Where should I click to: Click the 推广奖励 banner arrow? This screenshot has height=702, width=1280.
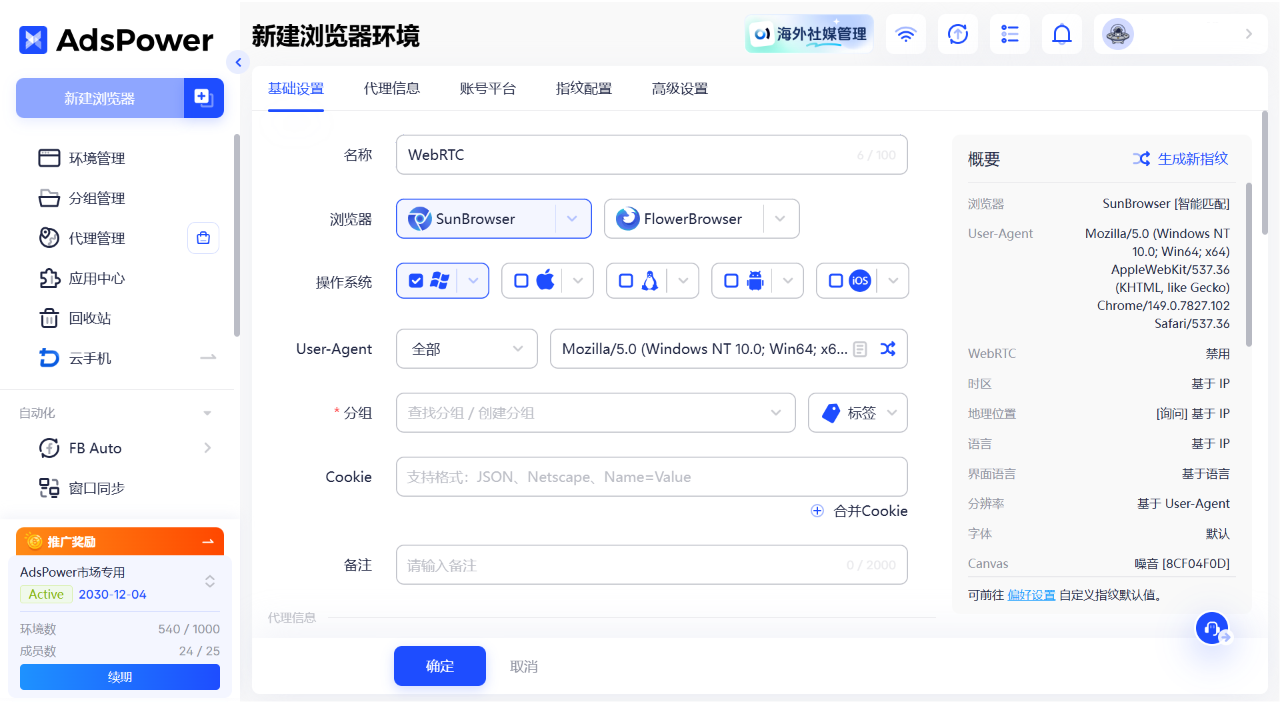(x=208, y=541)
